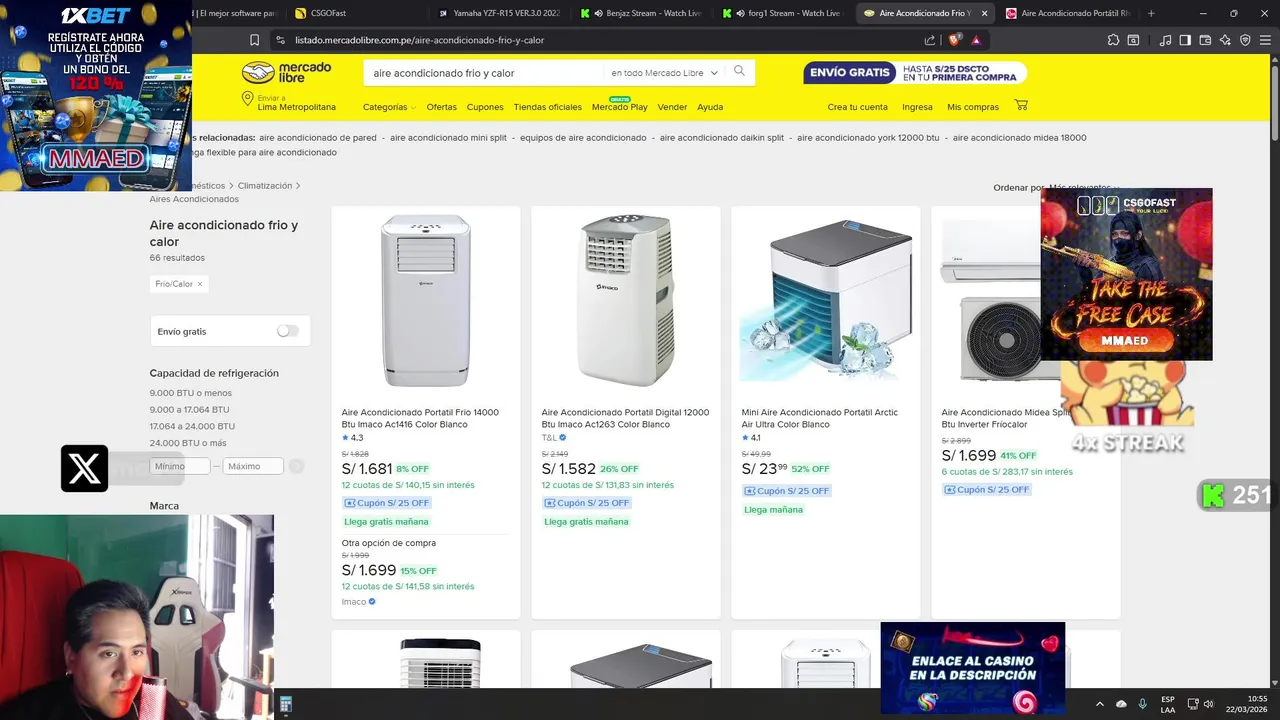Screen dimensions: 1280x720
Task: Open Imaco 14000 Btu air conditioner image
Action: (426, 300)
